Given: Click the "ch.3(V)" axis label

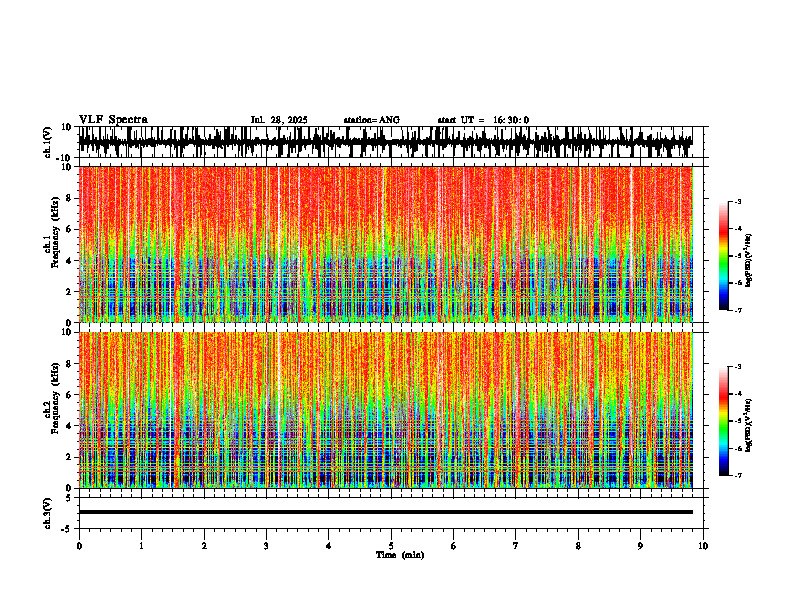Looking at the screenshot, I should pyautogui.click(x=48, y=513).
